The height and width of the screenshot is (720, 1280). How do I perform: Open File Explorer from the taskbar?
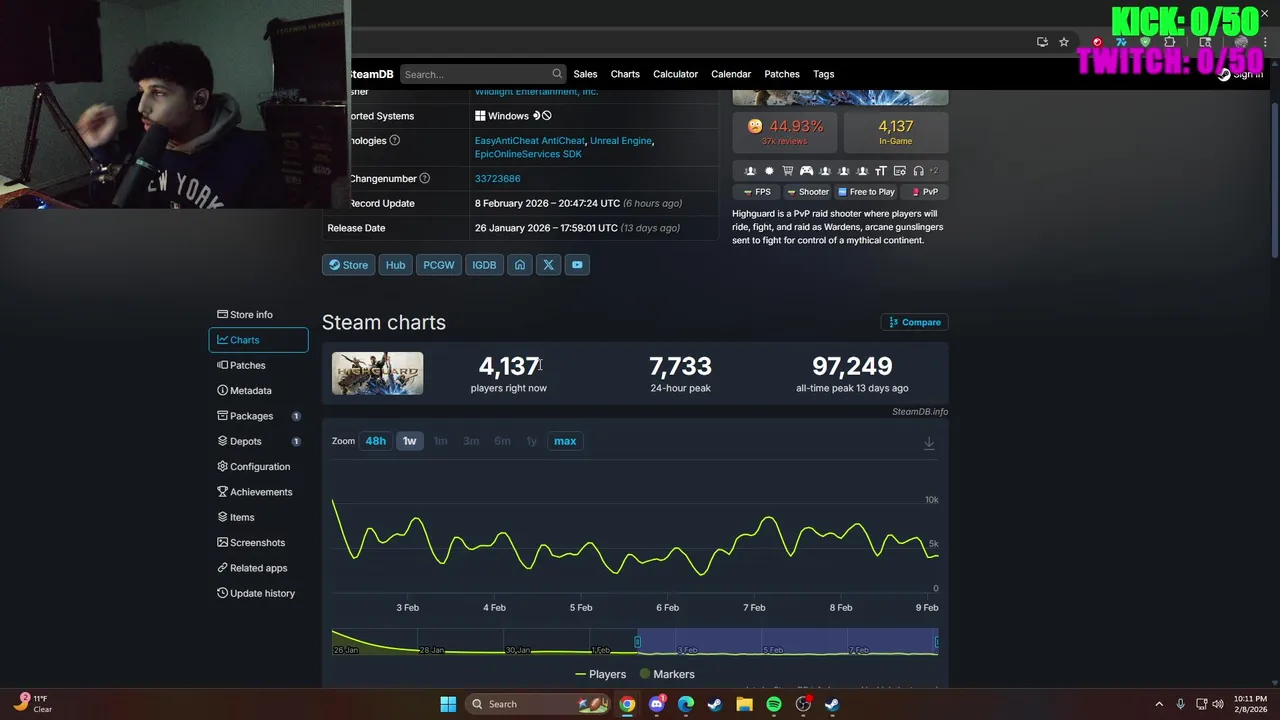(744, 704)
